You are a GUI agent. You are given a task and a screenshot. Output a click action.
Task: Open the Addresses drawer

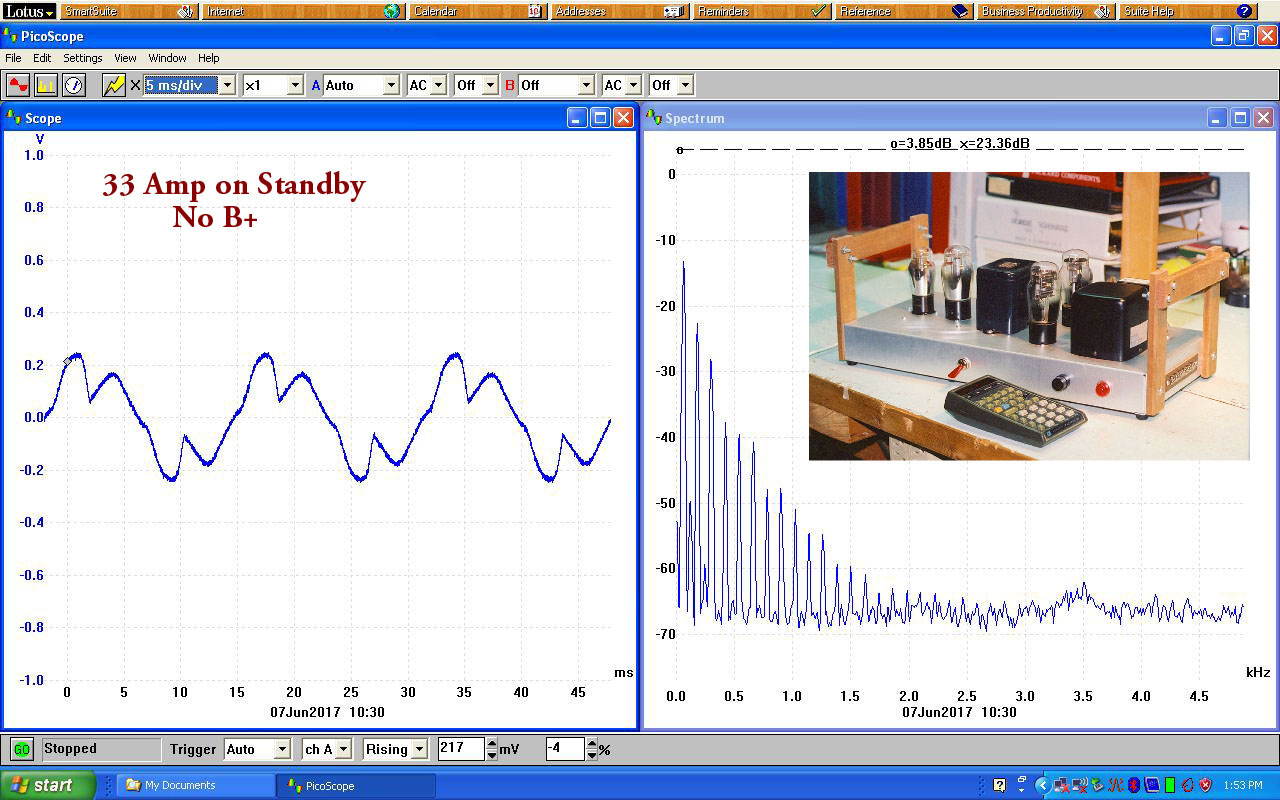click(x=620, y=11)
